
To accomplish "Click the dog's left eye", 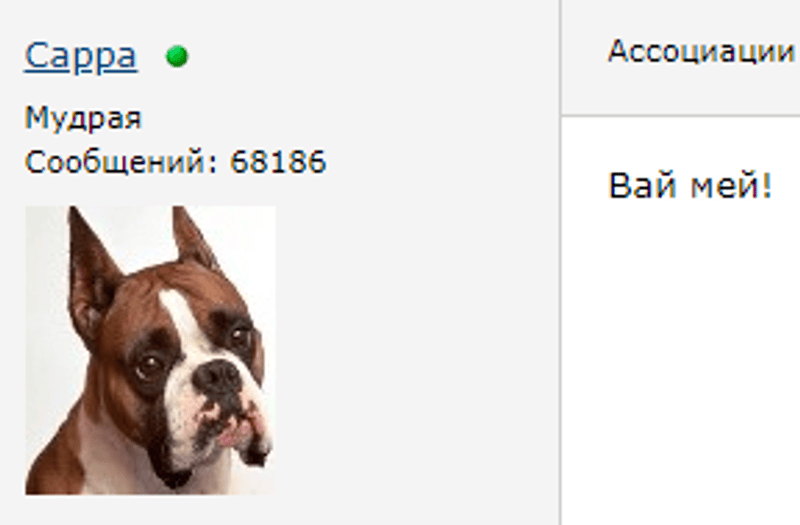I will [x=149, y=365].
